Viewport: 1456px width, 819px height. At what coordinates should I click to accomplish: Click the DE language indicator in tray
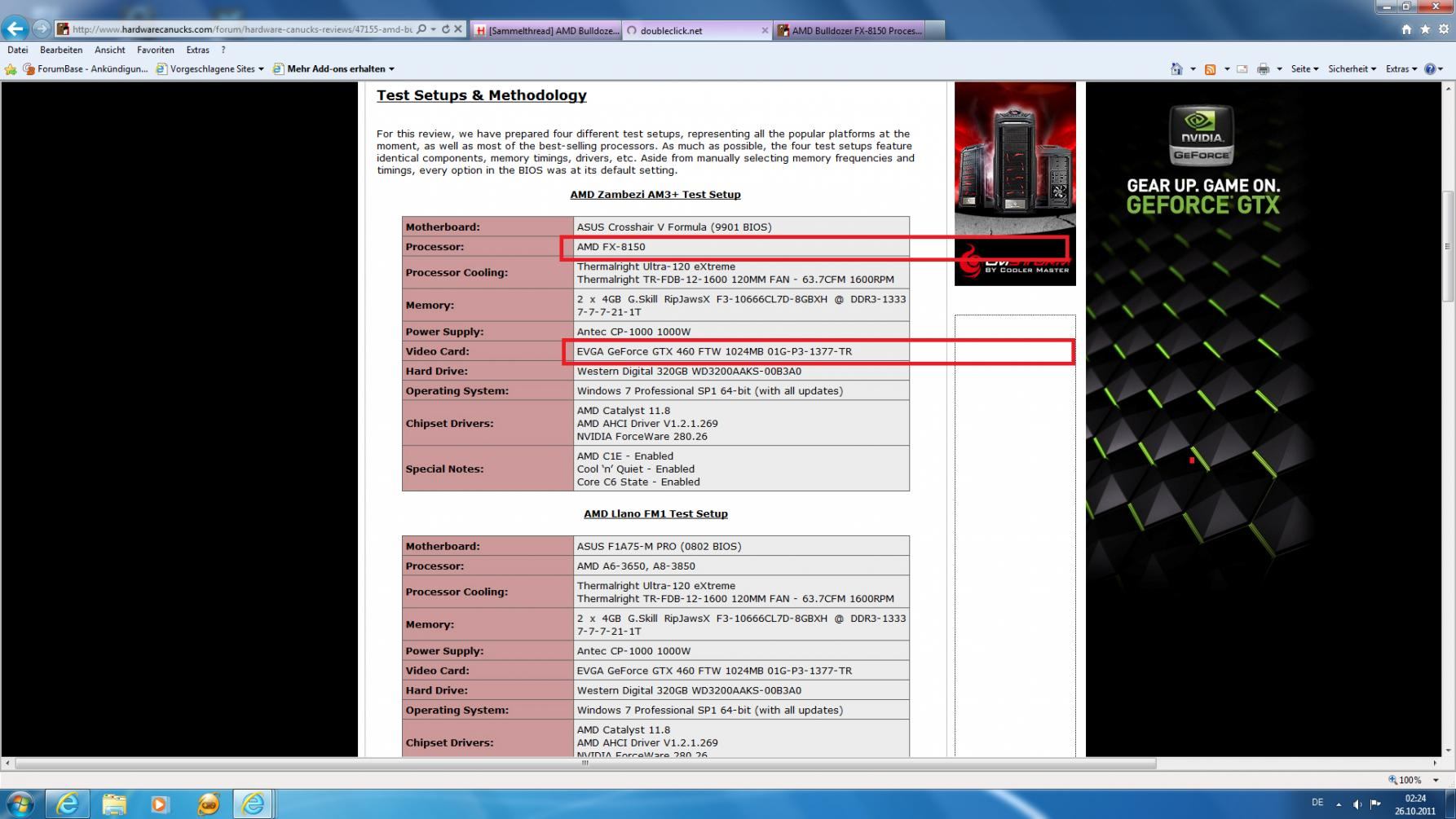[x=1317, y=803]
